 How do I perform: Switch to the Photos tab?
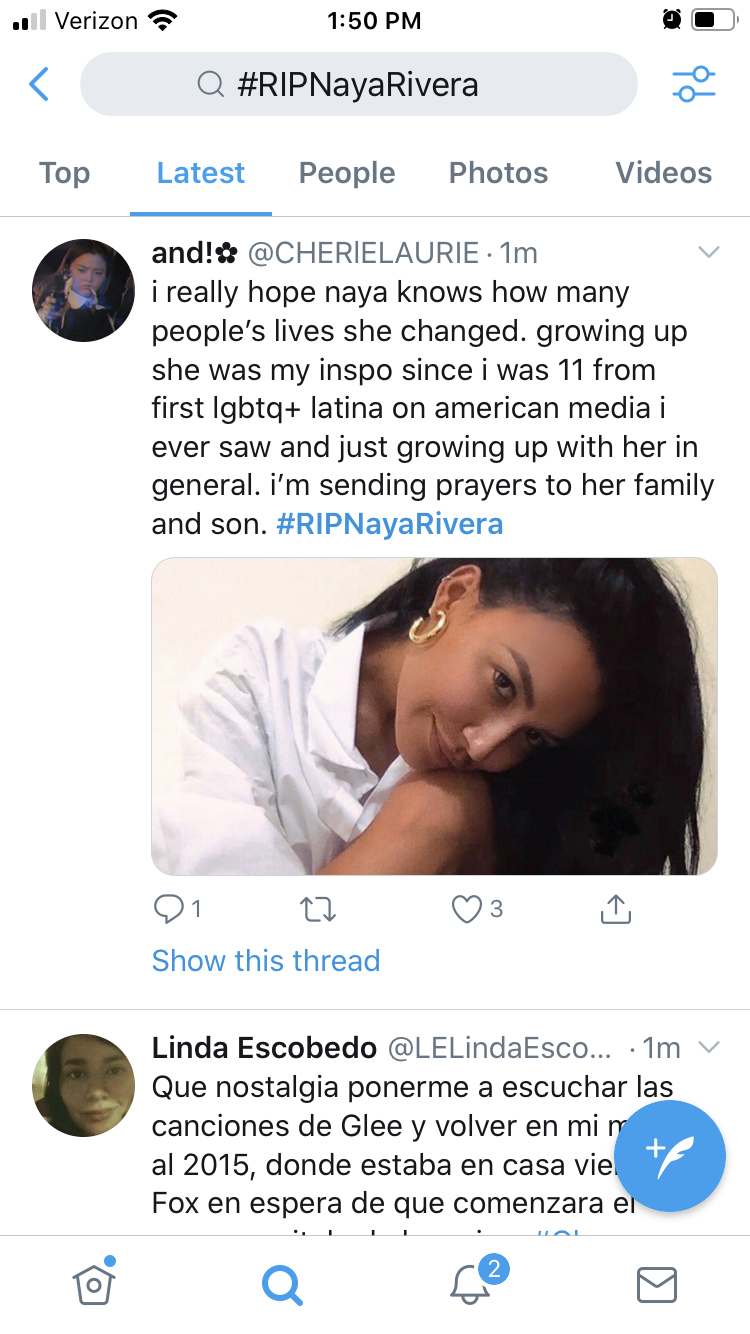click(x=498, y=173)
